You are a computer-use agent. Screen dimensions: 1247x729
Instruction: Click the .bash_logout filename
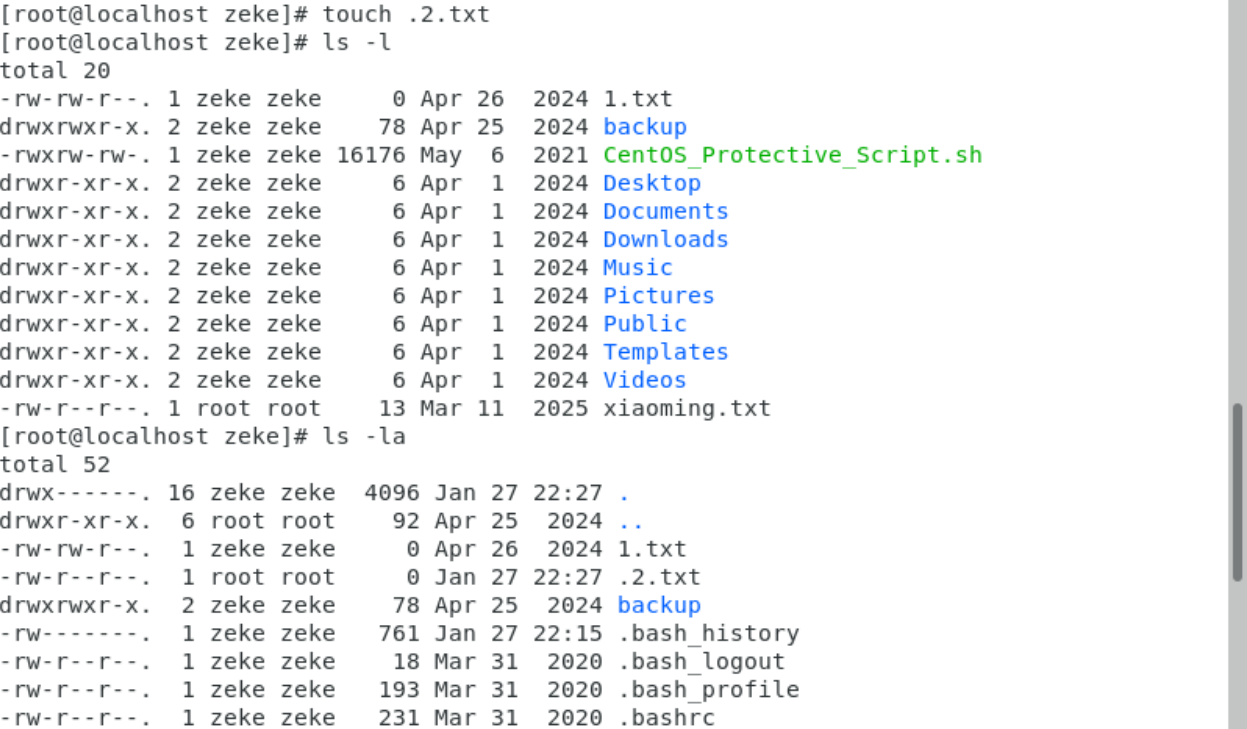(x=700, y=661)
